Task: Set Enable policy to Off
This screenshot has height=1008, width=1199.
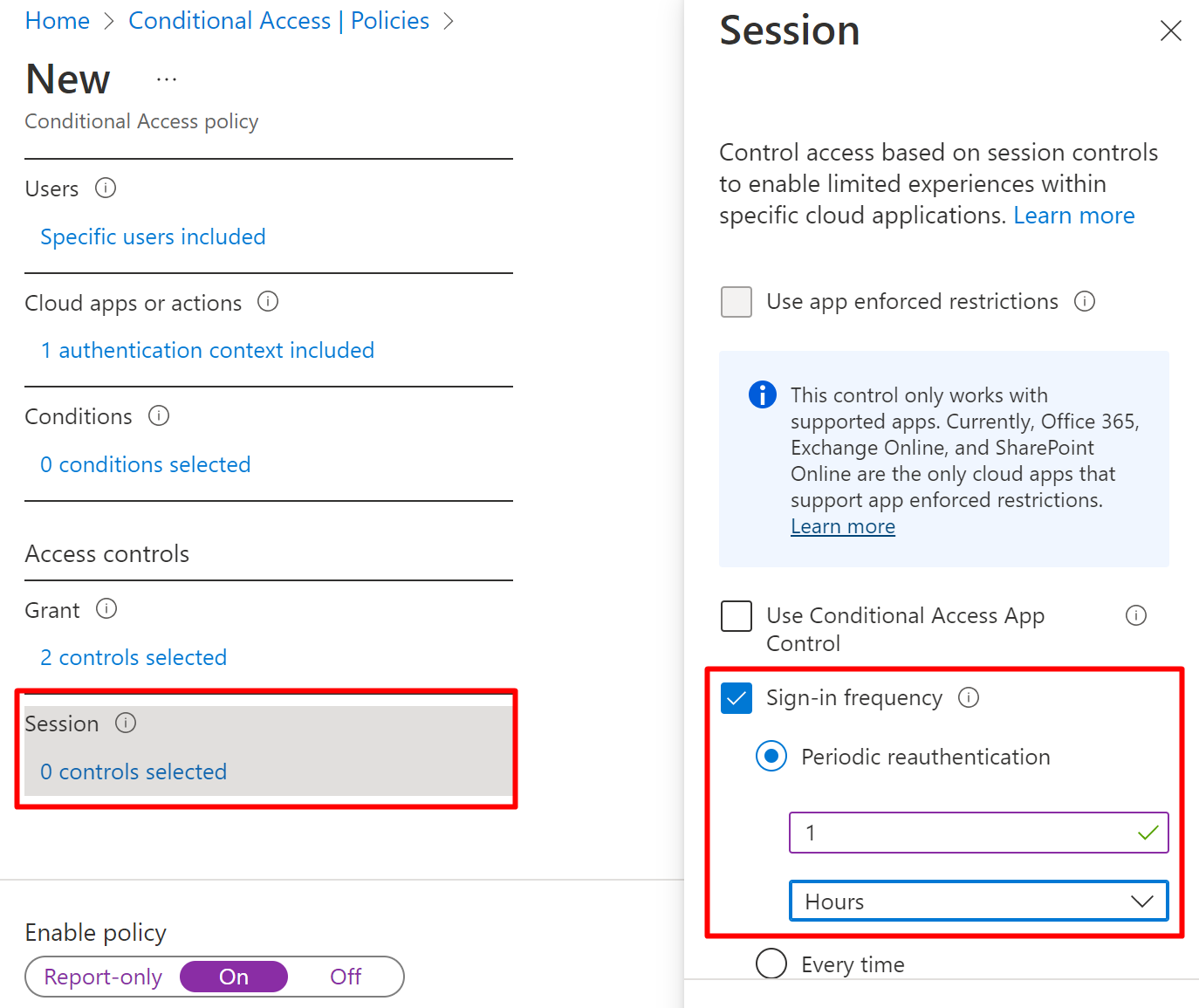Action: [x=346, y=977]
